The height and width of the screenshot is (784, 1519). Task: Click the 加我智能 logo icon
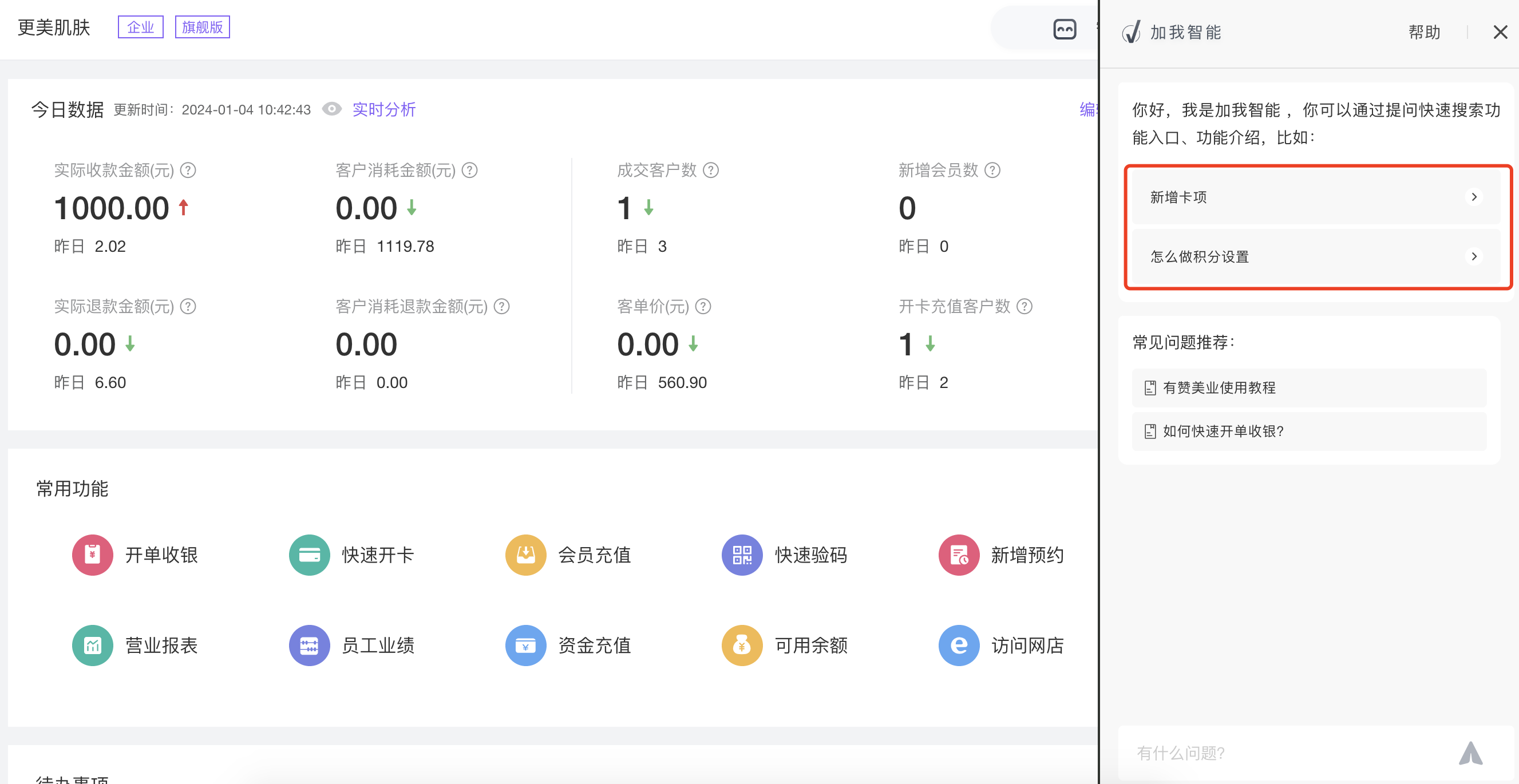[1131, 33]
